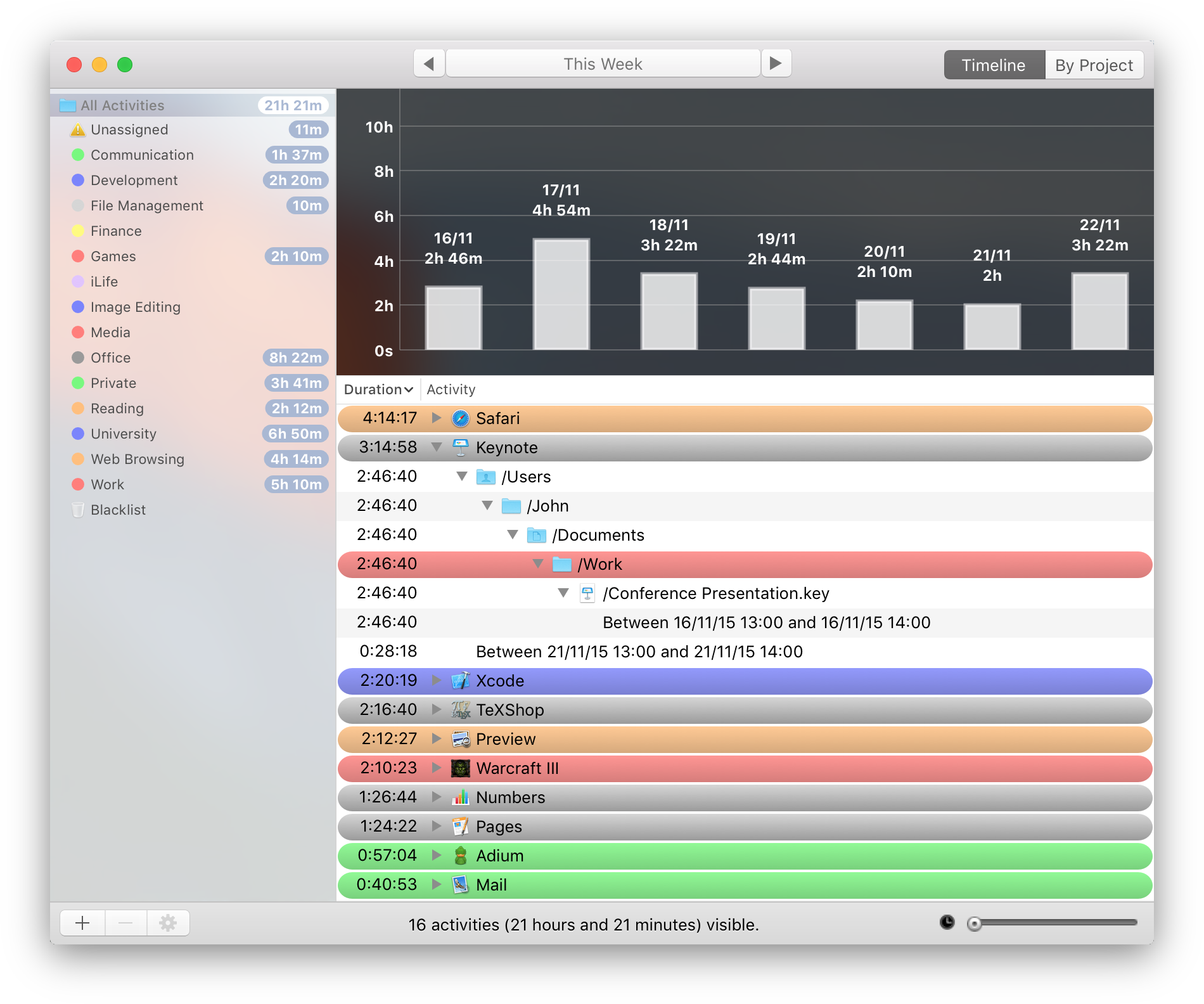Click the /John folder icon
The image size is (1204, 1004).
coord(511,506)
